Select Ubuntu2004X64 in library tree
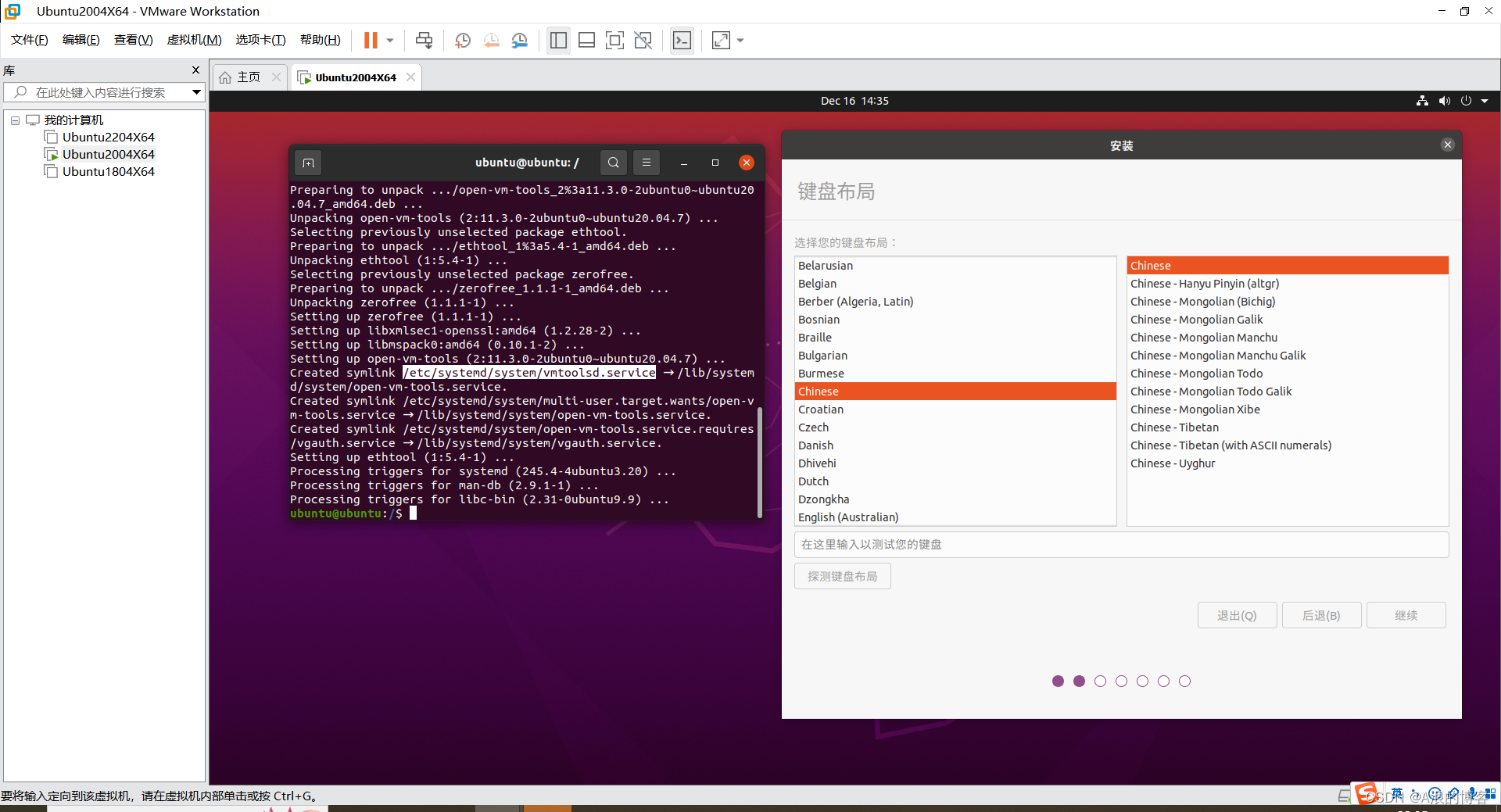This screenshot has width=1501, height=812. coord(109,154)
